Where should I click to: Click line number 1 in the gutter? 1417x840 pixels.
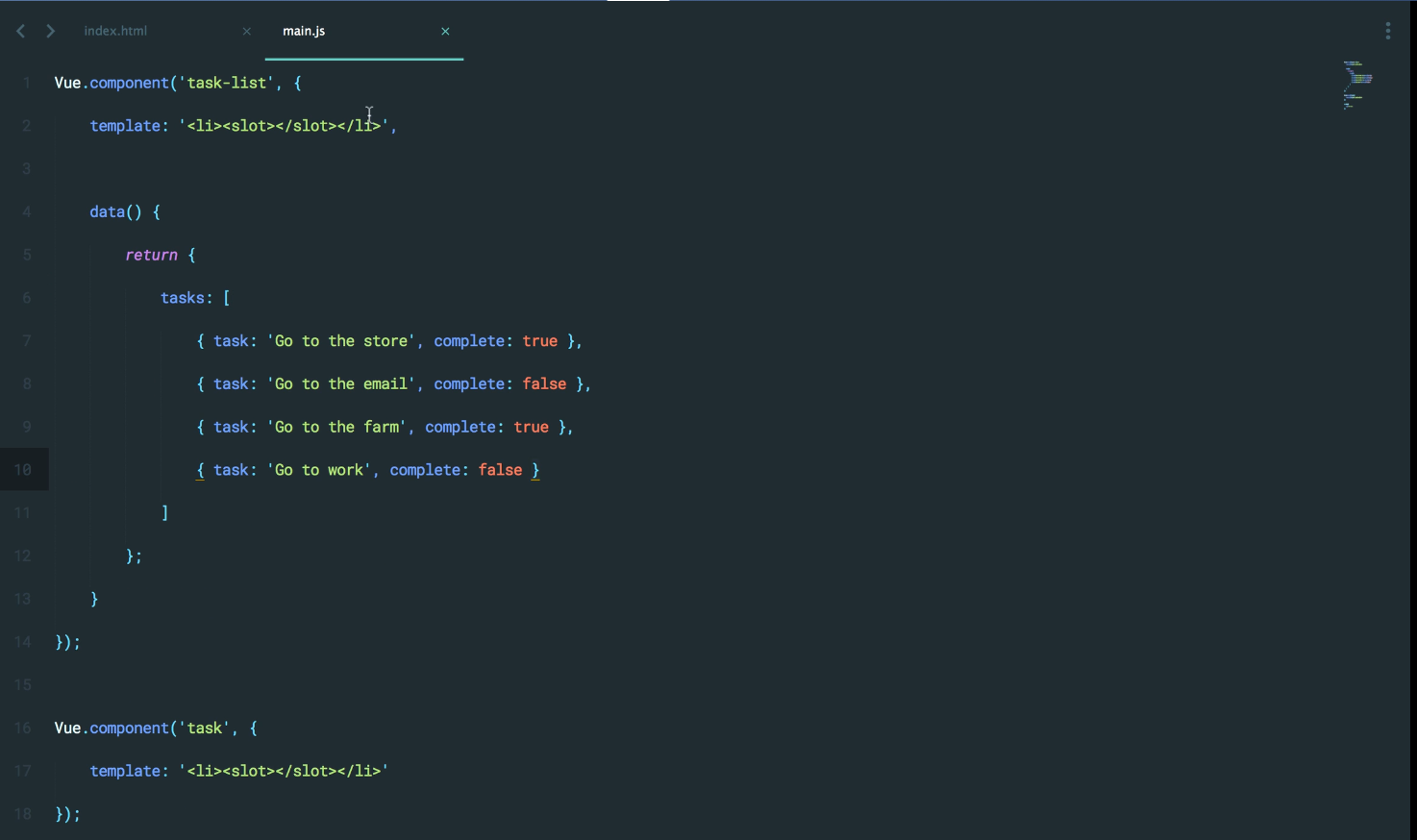tap(27, 83)
